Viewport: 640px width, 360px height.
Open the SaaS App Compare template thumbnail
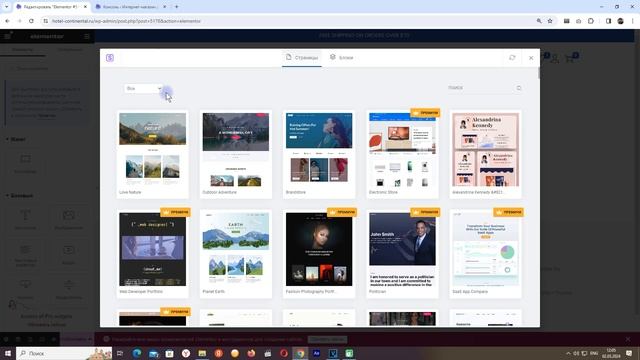coord(485,249)
